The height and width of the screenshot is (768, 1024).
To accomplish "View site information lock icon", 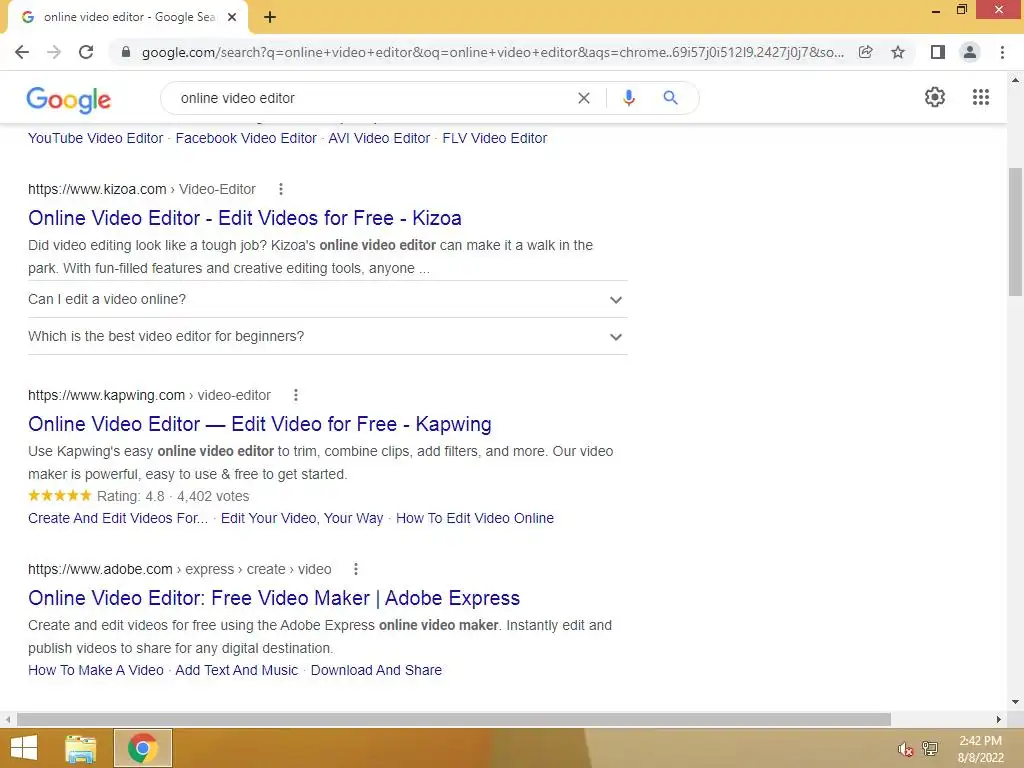I will pyautogui.click(x=126, y=52).
